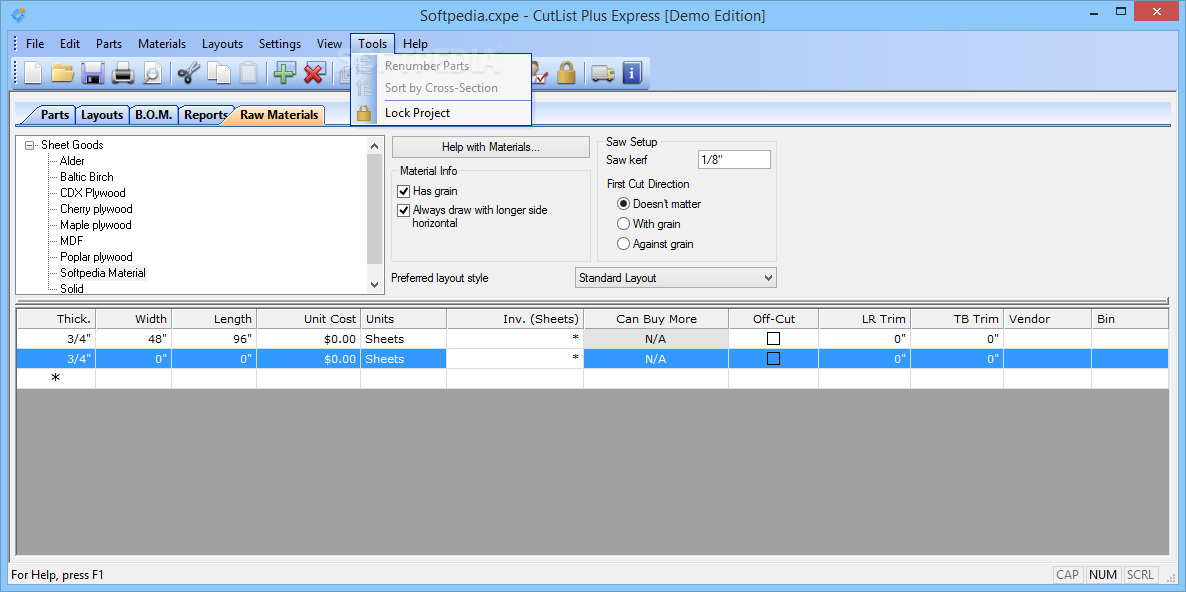Select Alder in the materials tree

pos(73,161)
